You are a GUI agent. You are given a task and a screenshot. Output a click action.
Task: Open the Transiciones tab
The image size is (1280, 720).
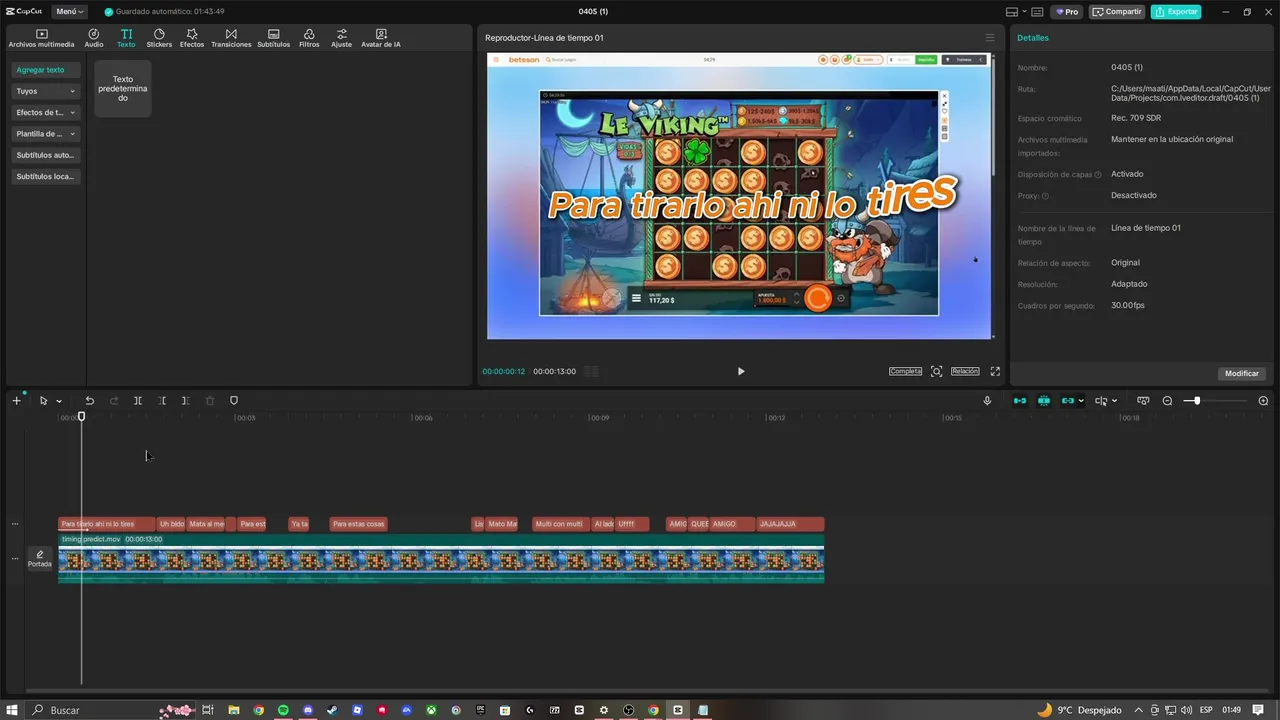pos(231,38)
